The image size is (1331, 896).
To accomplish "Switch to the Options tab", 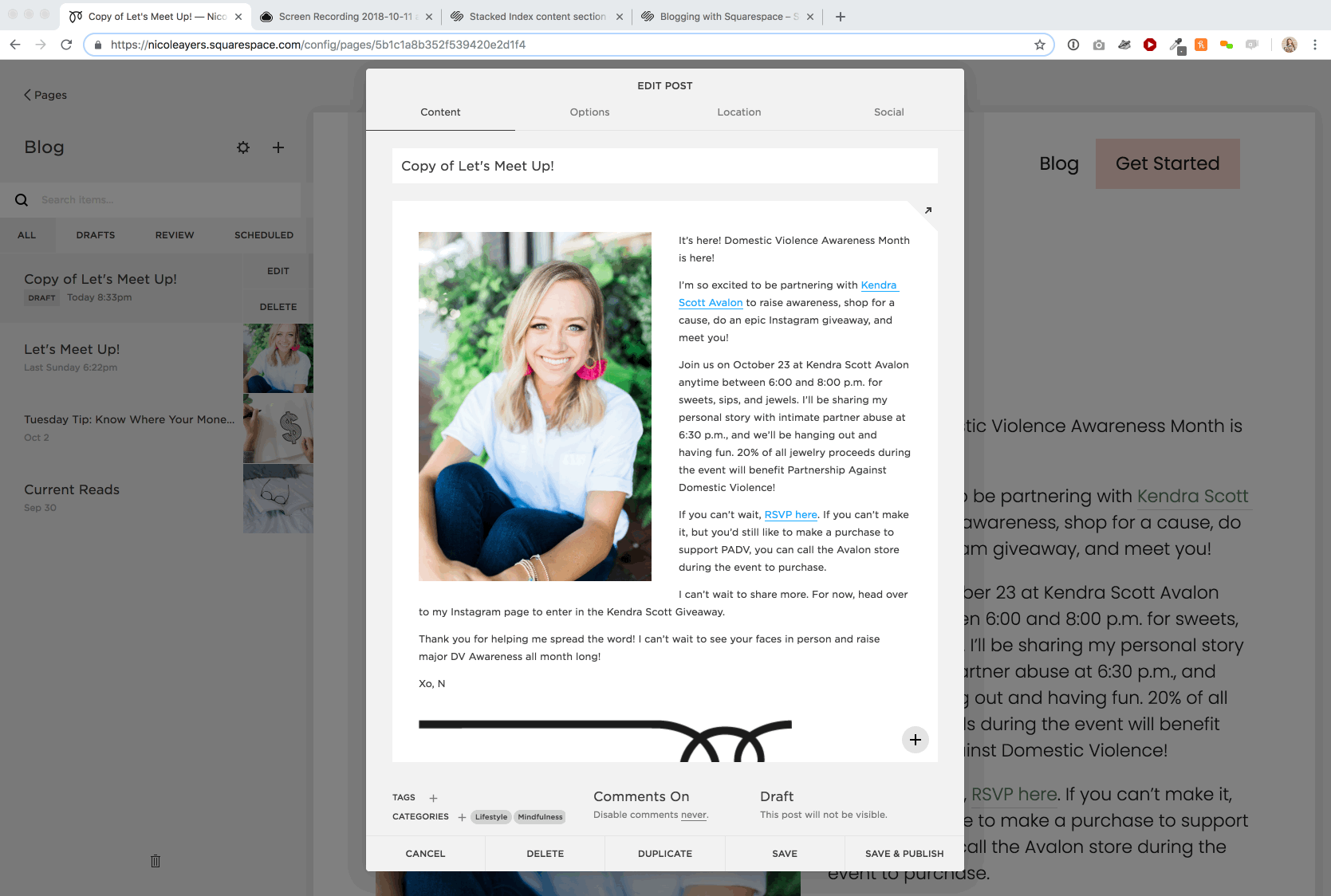I will [x=589, y=112].
